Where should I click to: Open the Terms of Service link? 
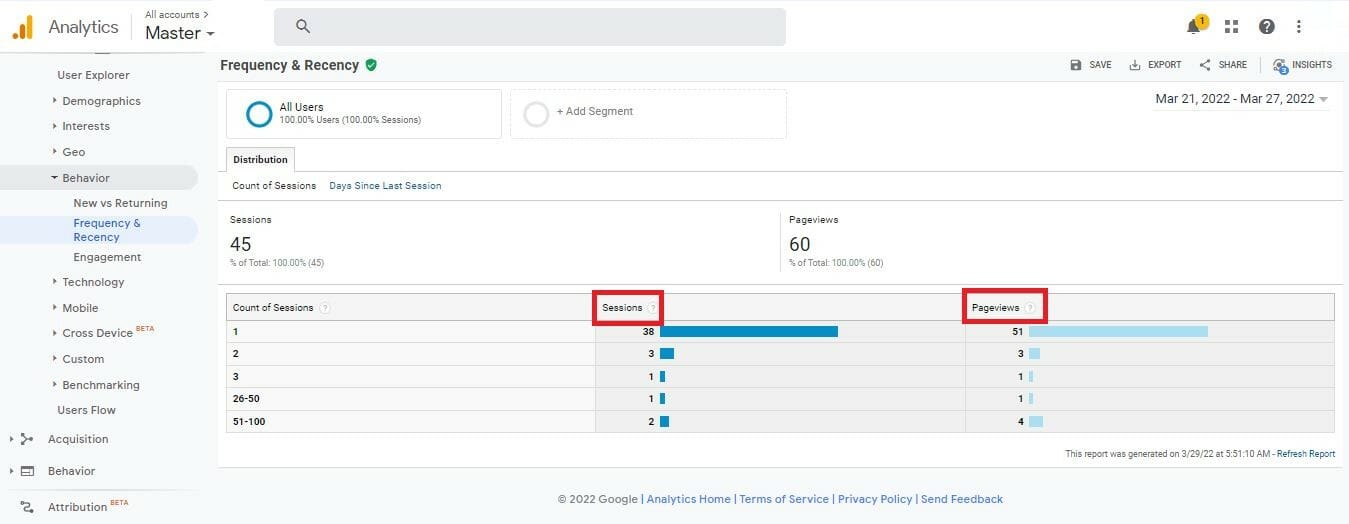(x=784, y=499)
